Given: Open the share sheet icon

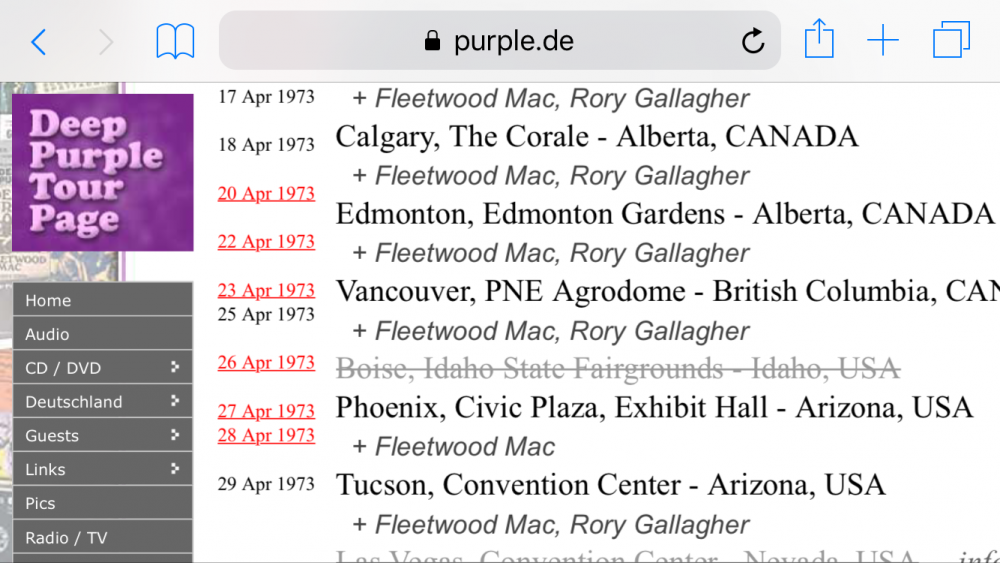Looking at the screenshot, I should coord(819,39).
